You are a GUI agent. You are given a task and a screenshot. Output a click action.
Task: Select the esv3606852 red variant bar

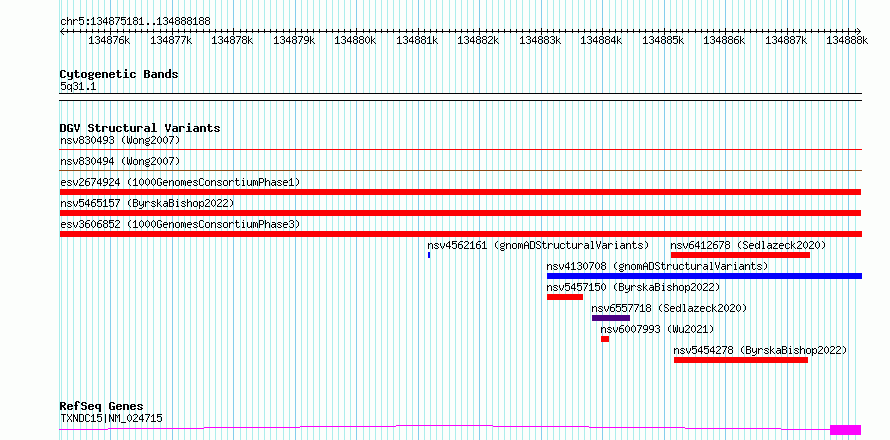(460, 234)
